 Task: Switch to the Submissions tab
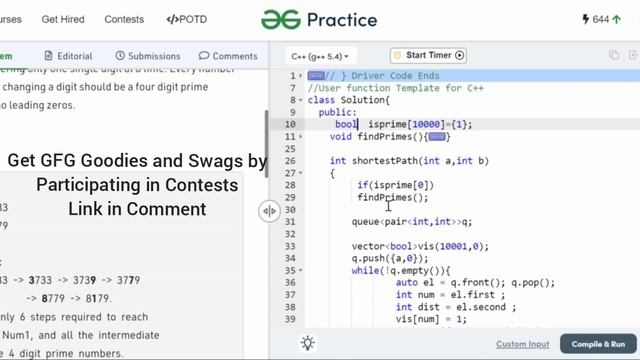point(148,56)
